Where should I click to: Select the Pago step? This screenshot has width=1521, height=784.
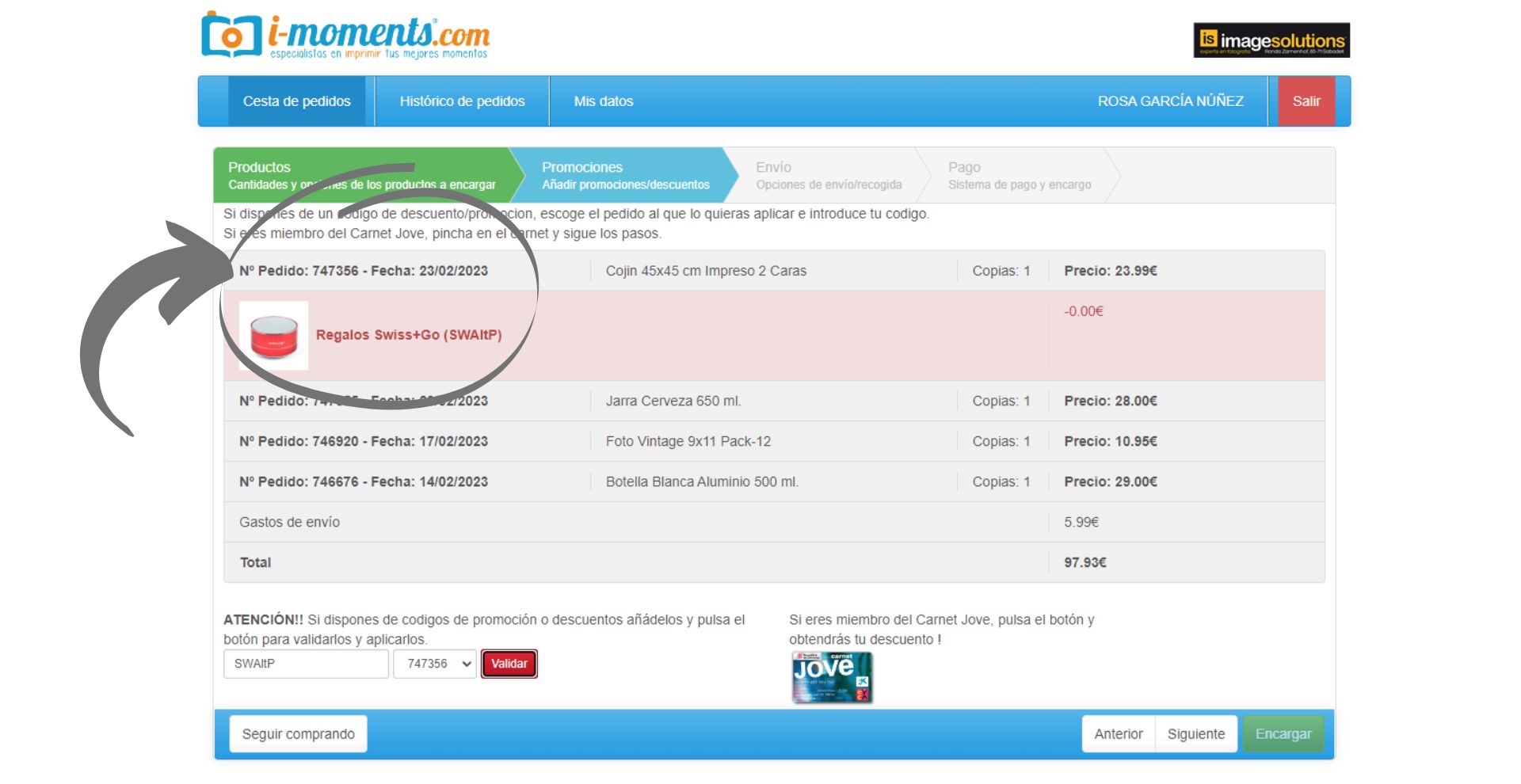1019,175
